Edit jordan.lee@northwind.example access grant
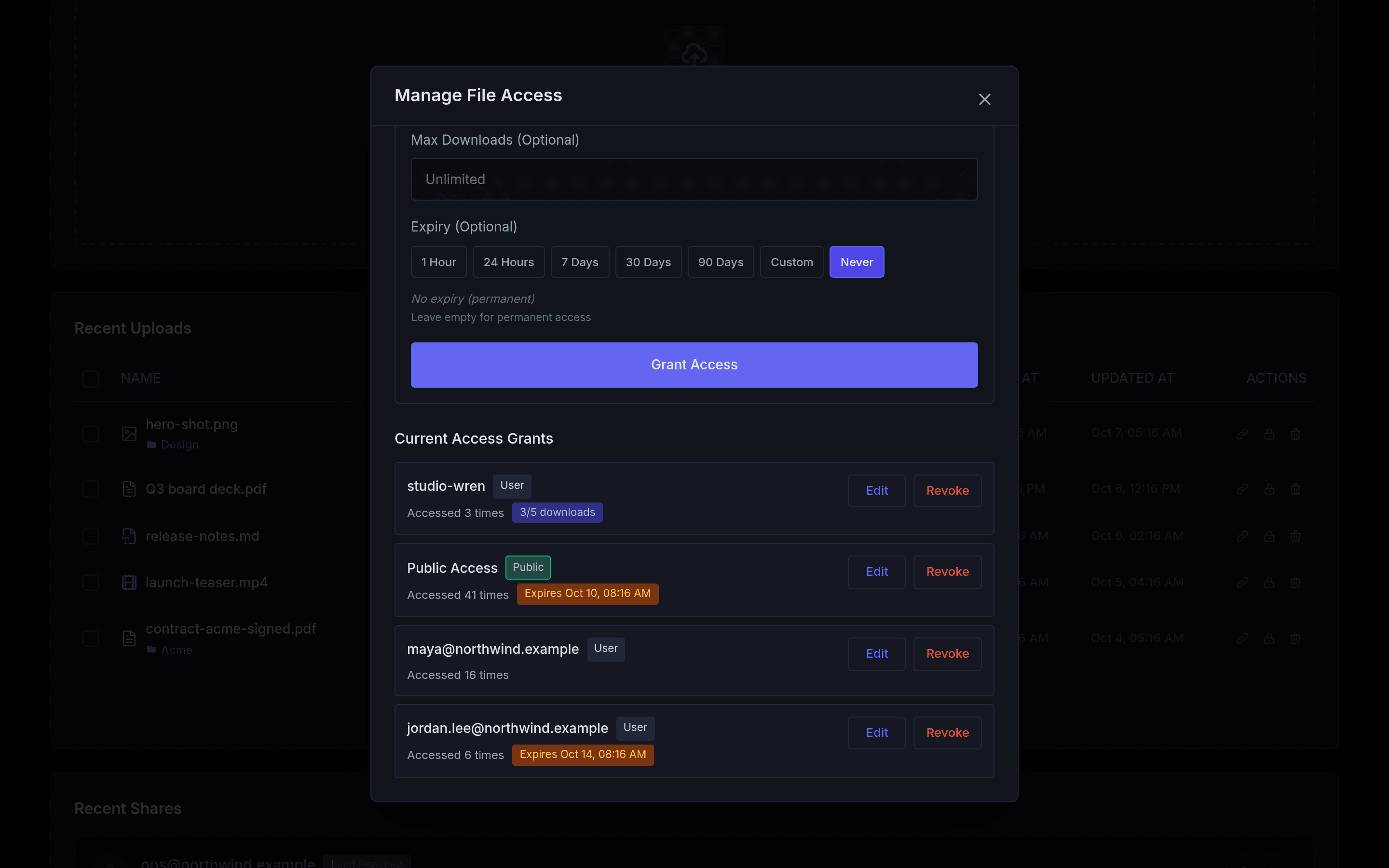Screen dimensions: 1389x868 point(876,732)
